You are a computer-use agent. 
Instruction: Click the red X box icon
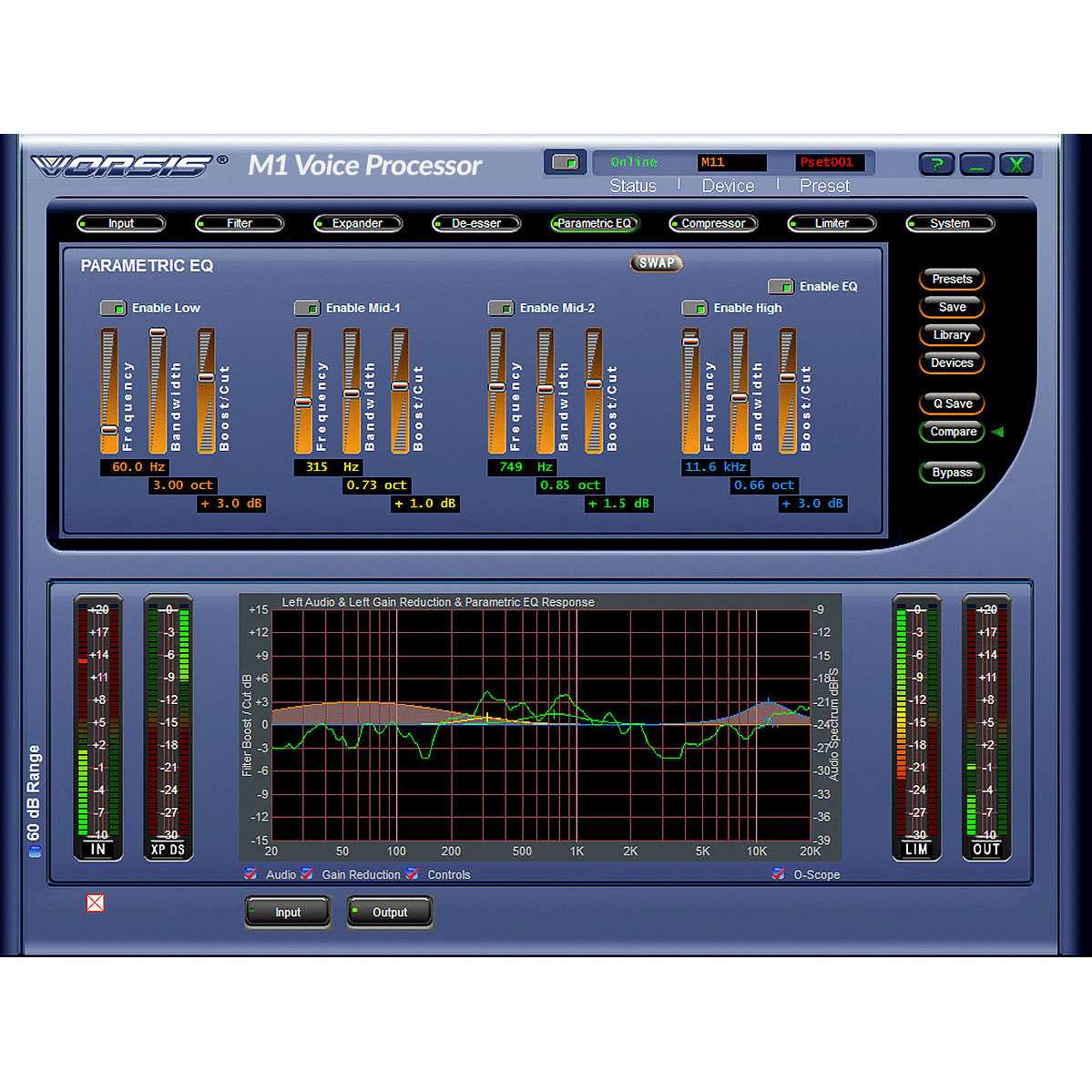point(96,903)
